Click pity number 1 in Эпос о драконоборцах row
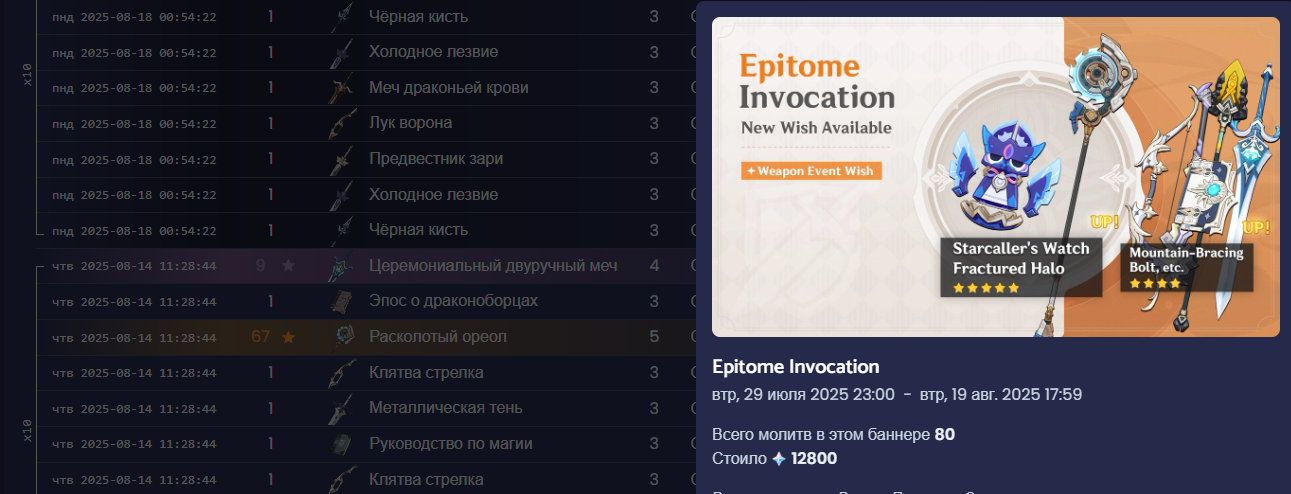Image resolution: width=1291 pixels, height=494 pixels. [x=271, y=301]
